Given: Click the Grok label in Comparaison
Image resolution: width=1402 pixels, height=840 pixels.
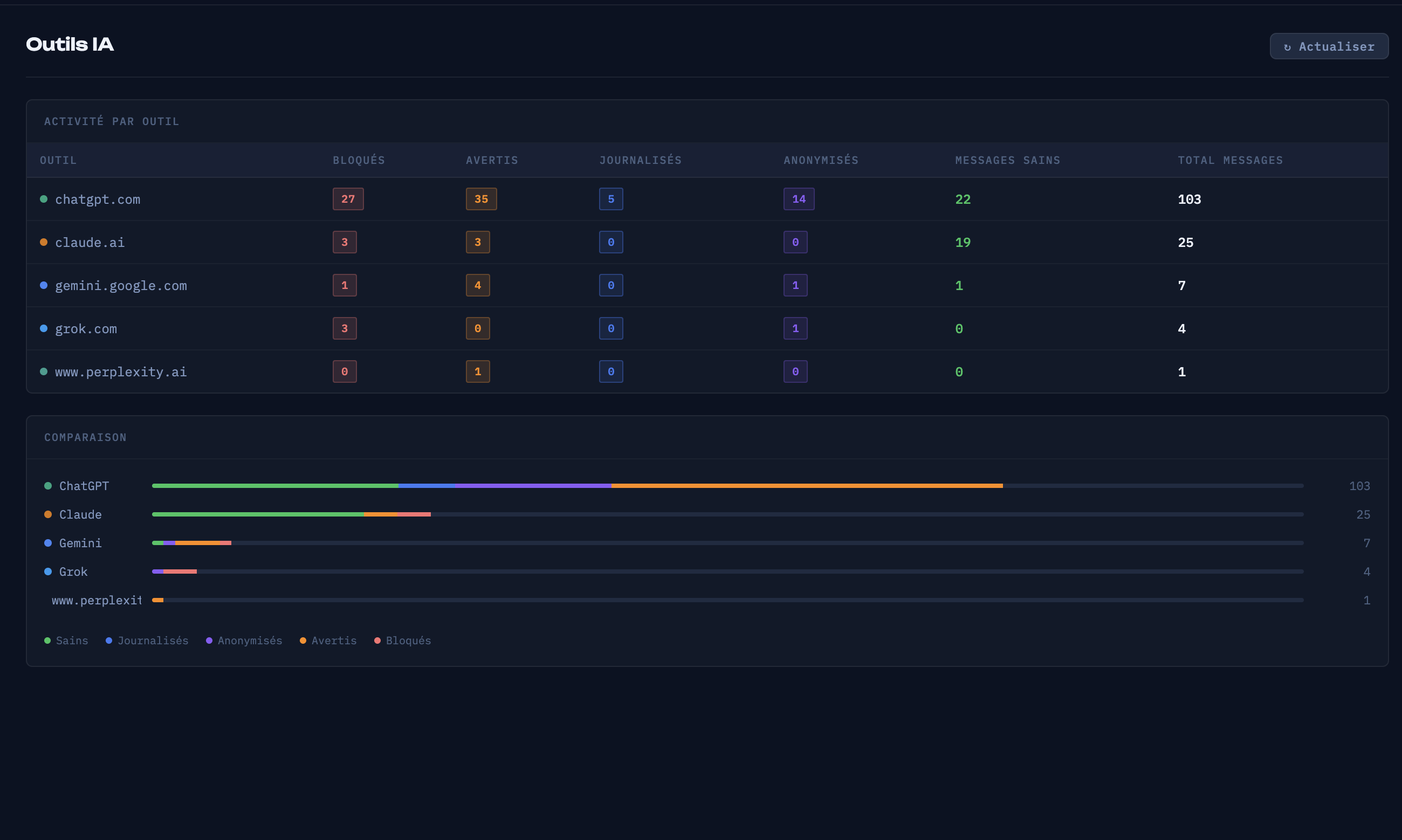Looking at the screenshot, I should (x=73, y=572).
